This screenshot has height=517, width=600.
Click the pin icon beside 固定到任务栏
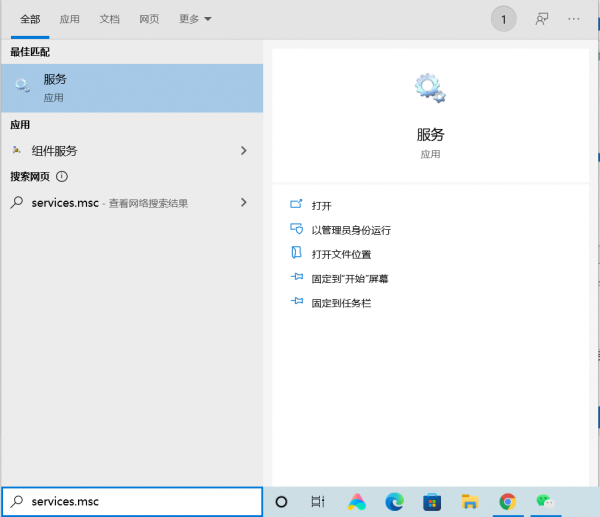click(297, 301)
